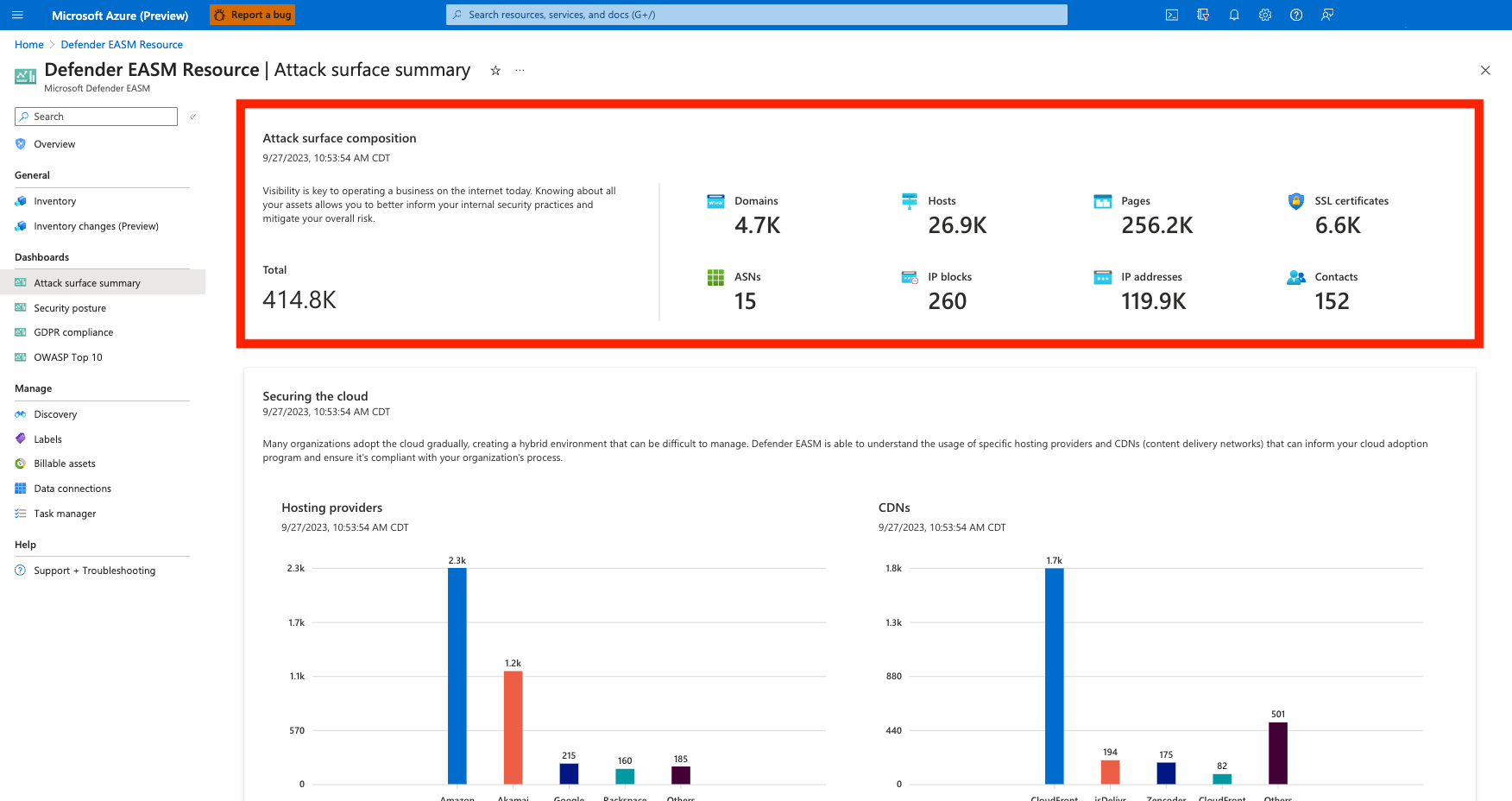Screen dimensions: 1512x801
Task: Click the Inventory icon under General
Action: coord(20,200)
